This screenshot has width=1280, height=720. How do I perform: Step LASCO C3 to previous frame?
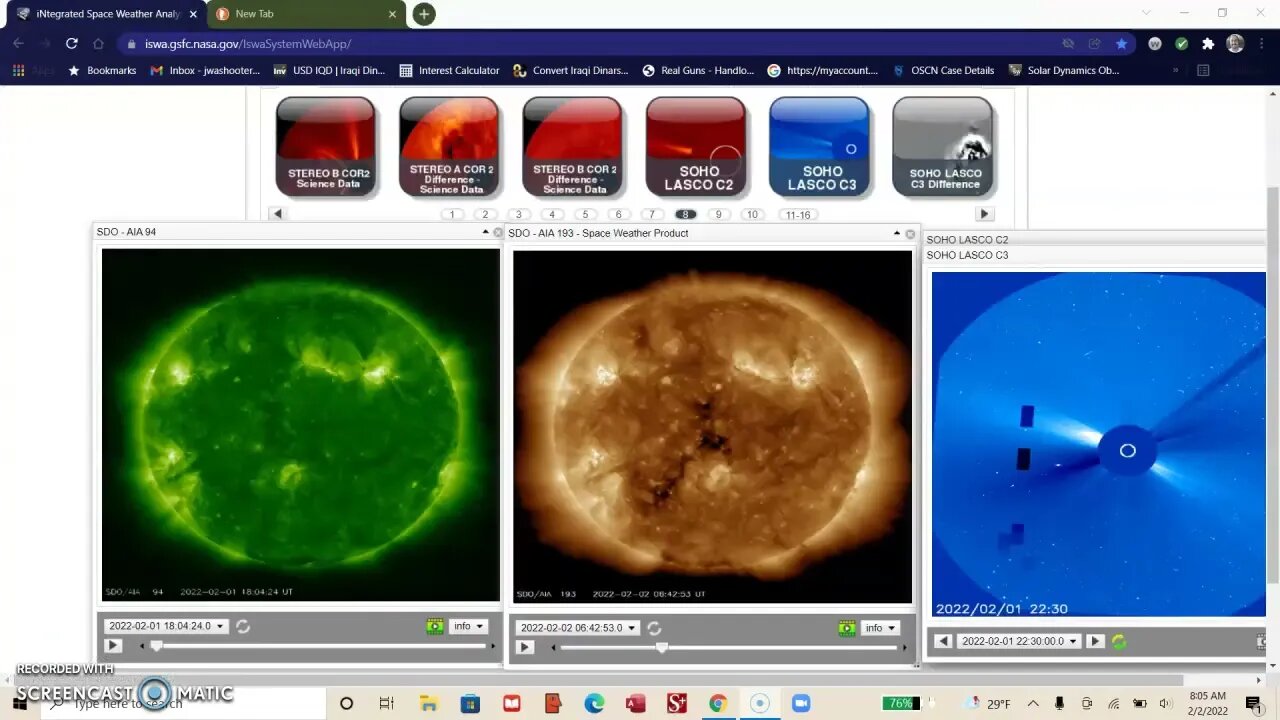(x=943, y=641)
